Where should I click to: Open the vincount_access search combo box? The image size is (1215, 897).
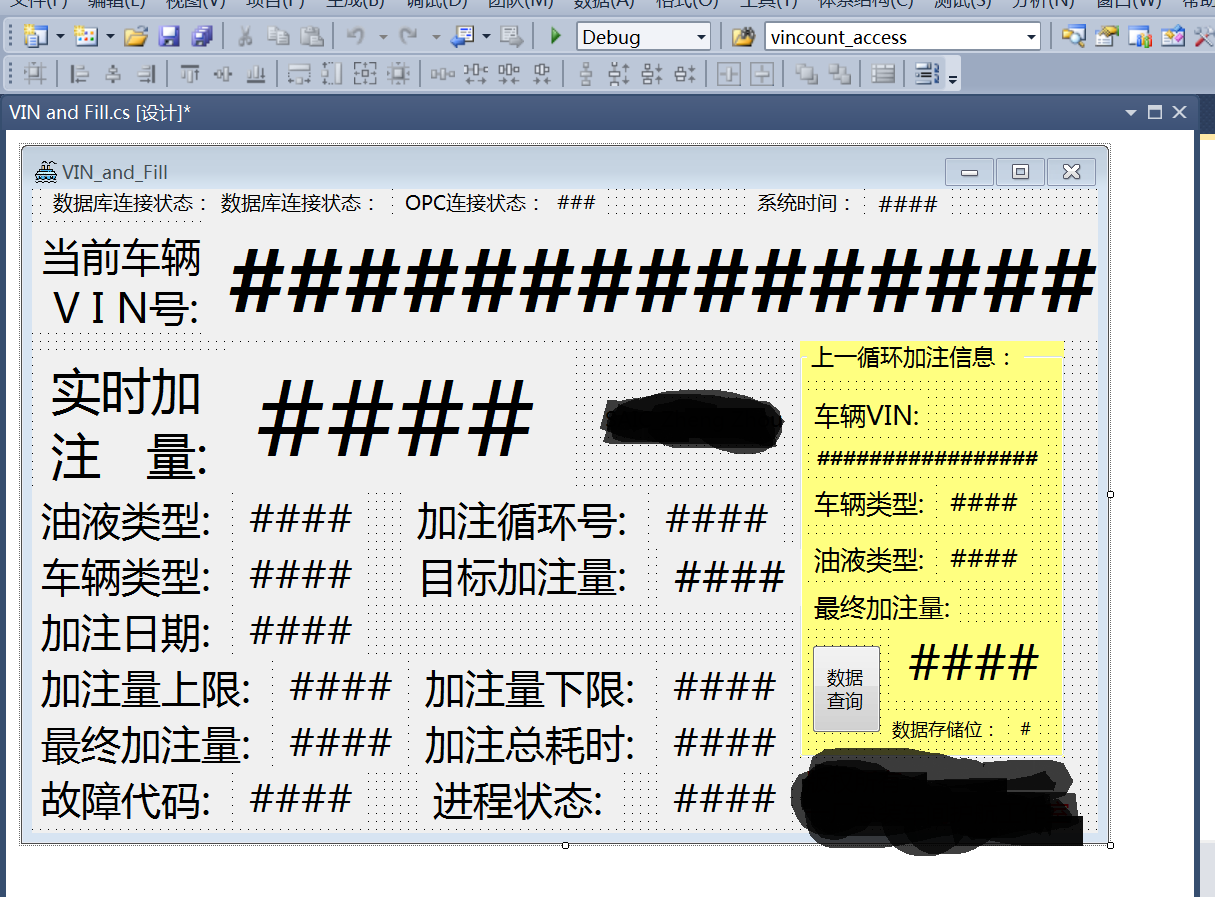(1031, 38)
